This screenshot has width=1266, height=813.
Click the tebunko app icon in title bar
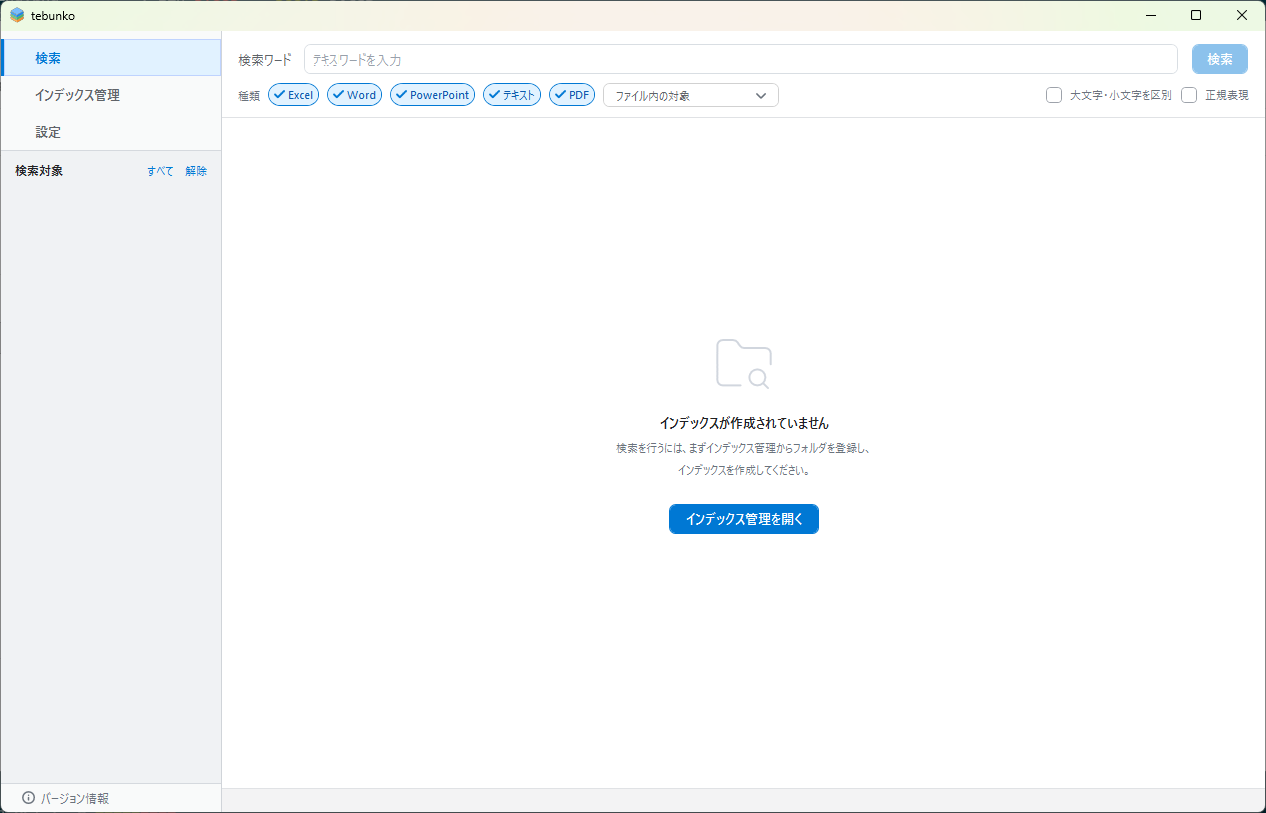[x=17, y=15]
